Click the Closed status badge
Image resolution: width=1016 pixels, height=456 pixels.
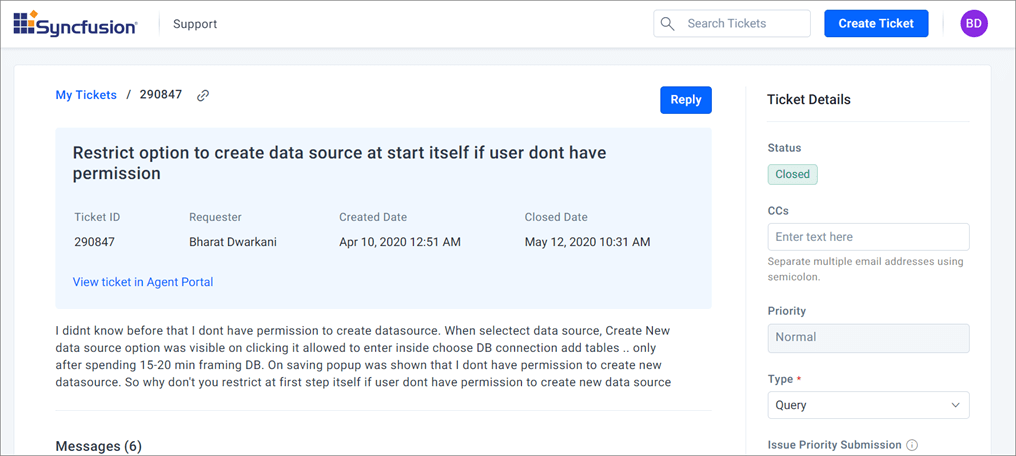(x=792, y=174)
